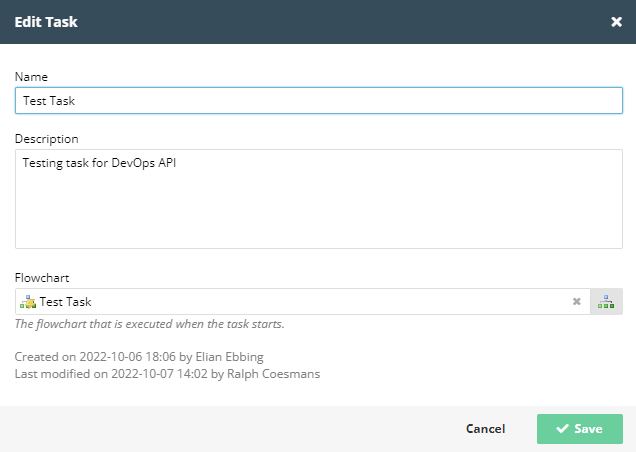The height and width of the screenshot is (452, 636).
Task: Click the Name label
Action: (x=31, y=77)
